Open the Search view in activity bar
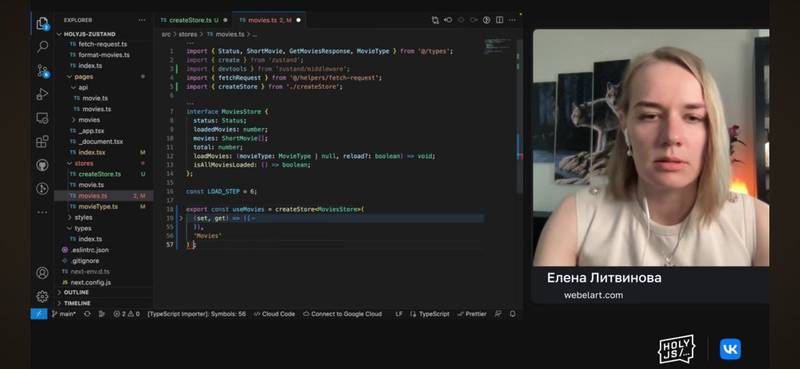Viewport: 800px width, 369px height. coord(42,47)
